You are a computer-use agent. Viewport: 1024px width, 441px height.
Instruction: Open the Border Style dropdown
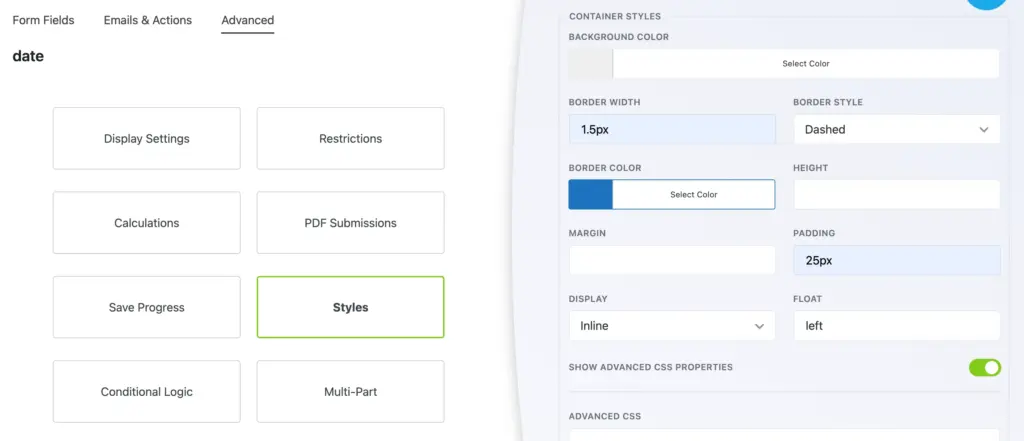896,129
